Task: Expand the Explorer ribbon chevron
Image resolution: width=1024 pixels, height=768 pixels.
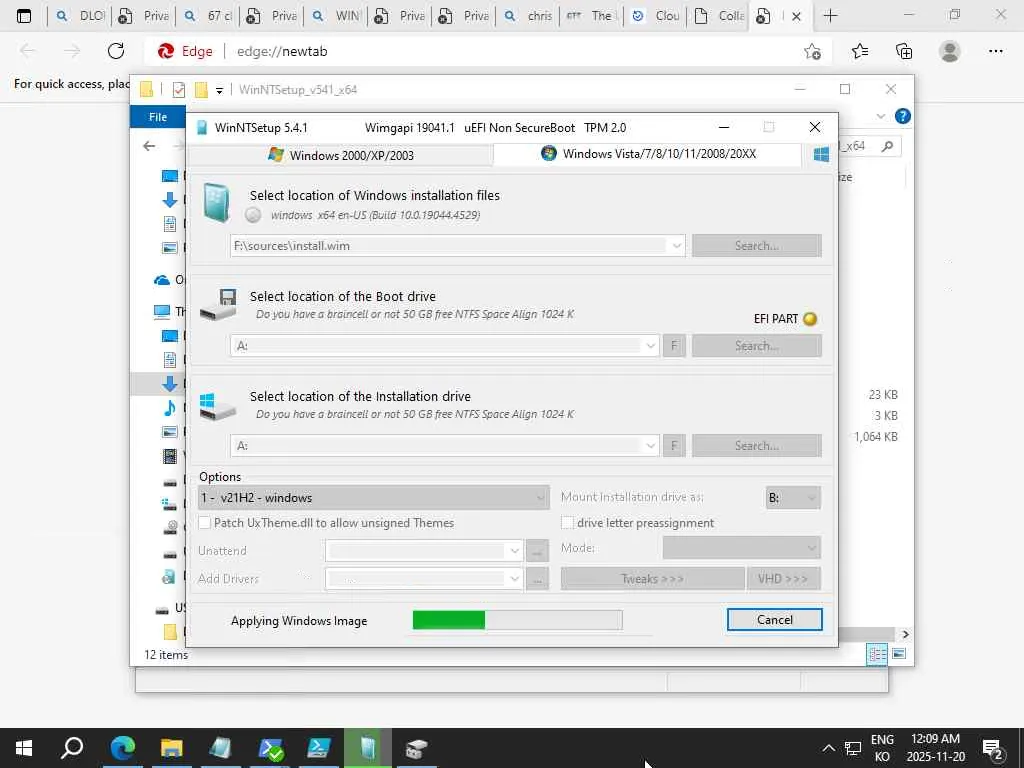Action: pos(880,116)
